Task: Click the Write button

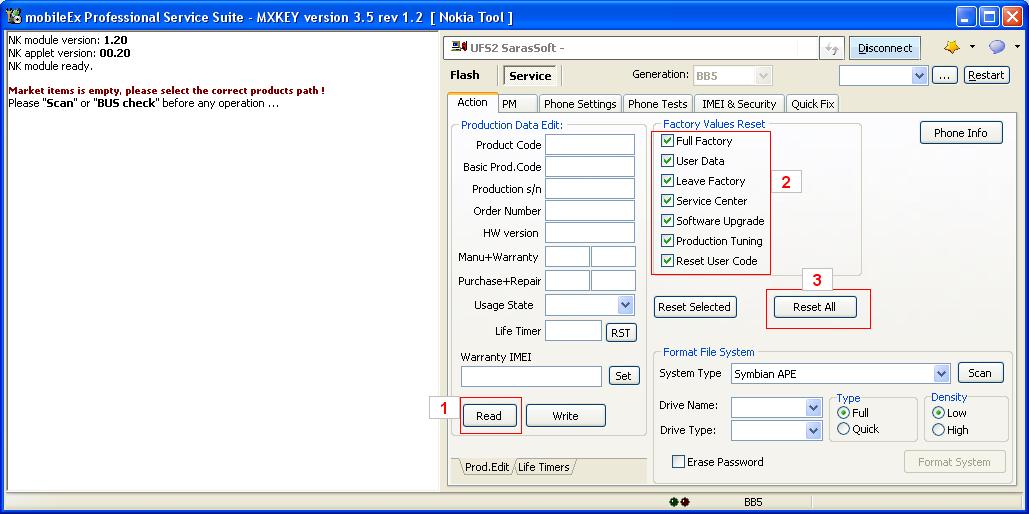Action: [x=565, y=416]
